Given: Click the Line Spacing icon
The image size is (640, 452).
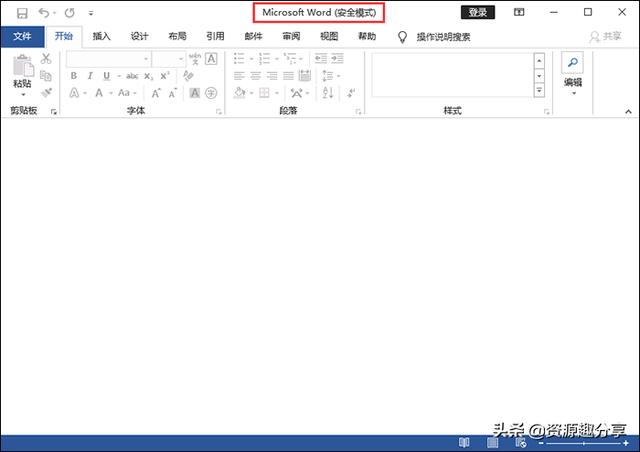Looking at the screenshot, I should pos(328,76).
